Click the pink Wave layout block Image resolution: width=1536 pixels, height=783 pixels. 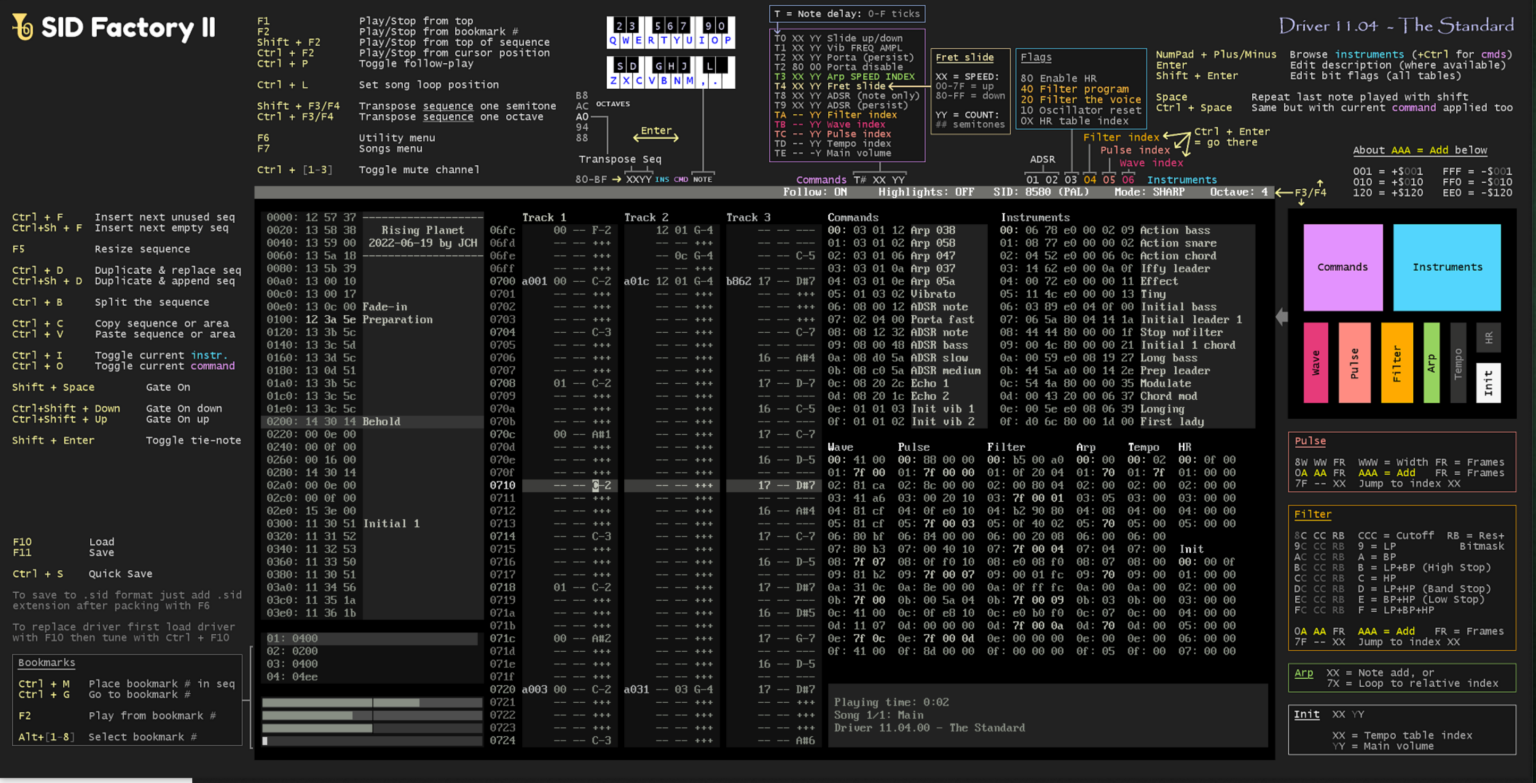(1316, 363)
